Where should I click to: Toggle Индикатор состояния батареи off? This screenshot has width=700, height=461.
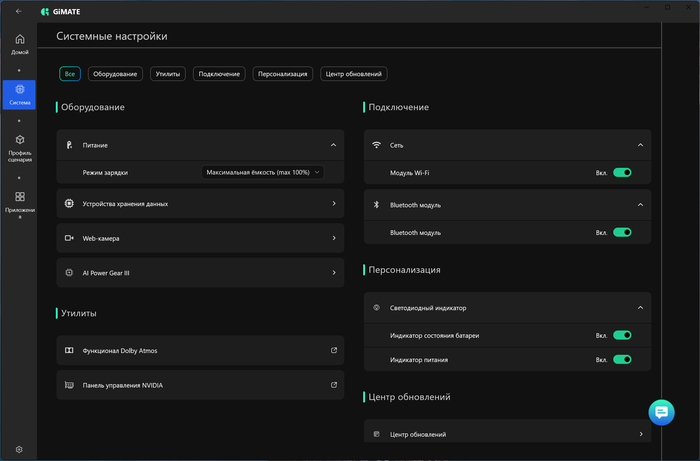pos(622,336)
